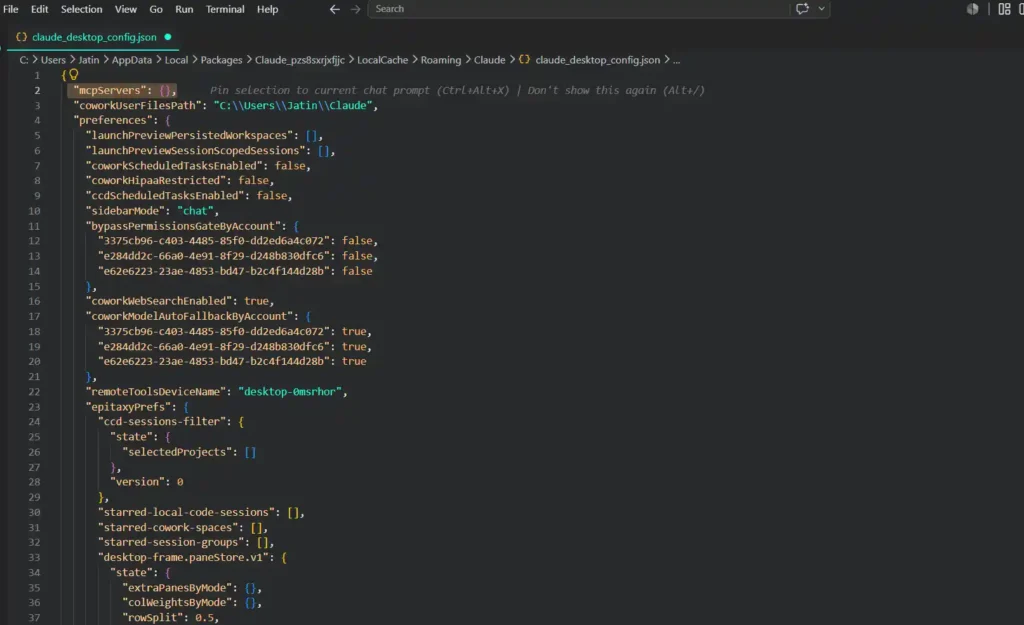The width and height of the screenshot is (1024, 625).
Task: Click the breadcrumb ellipsis at the end
Action: click(677, 60)
